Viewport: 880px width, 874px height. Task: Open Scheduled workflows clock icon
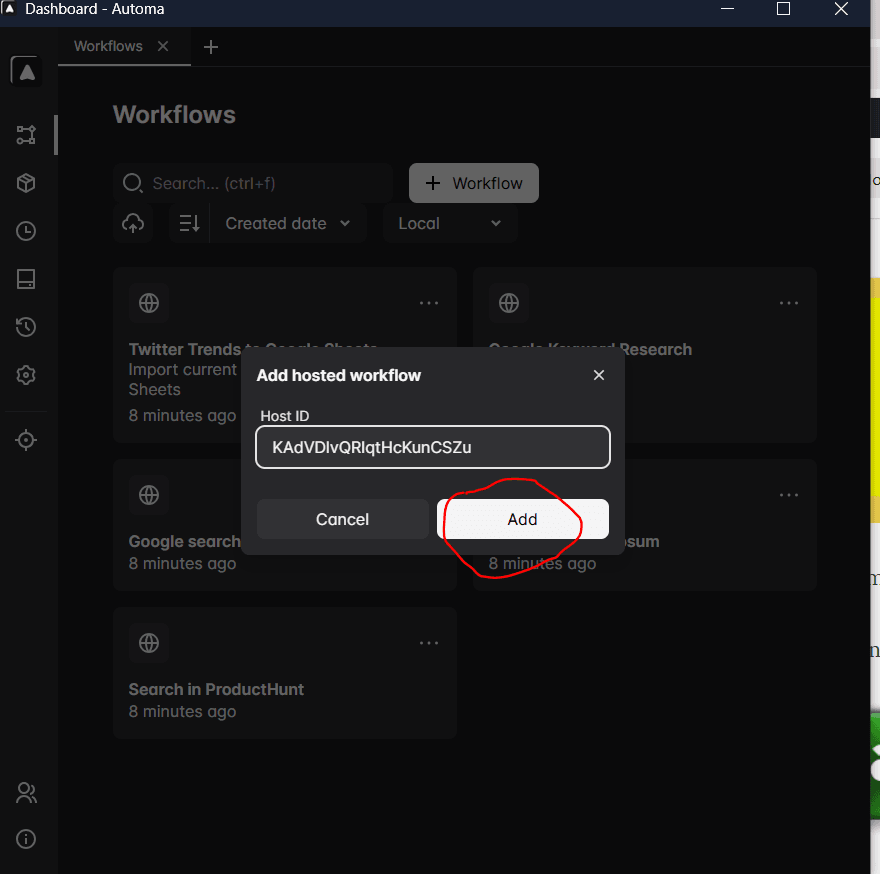click(26, 231)
